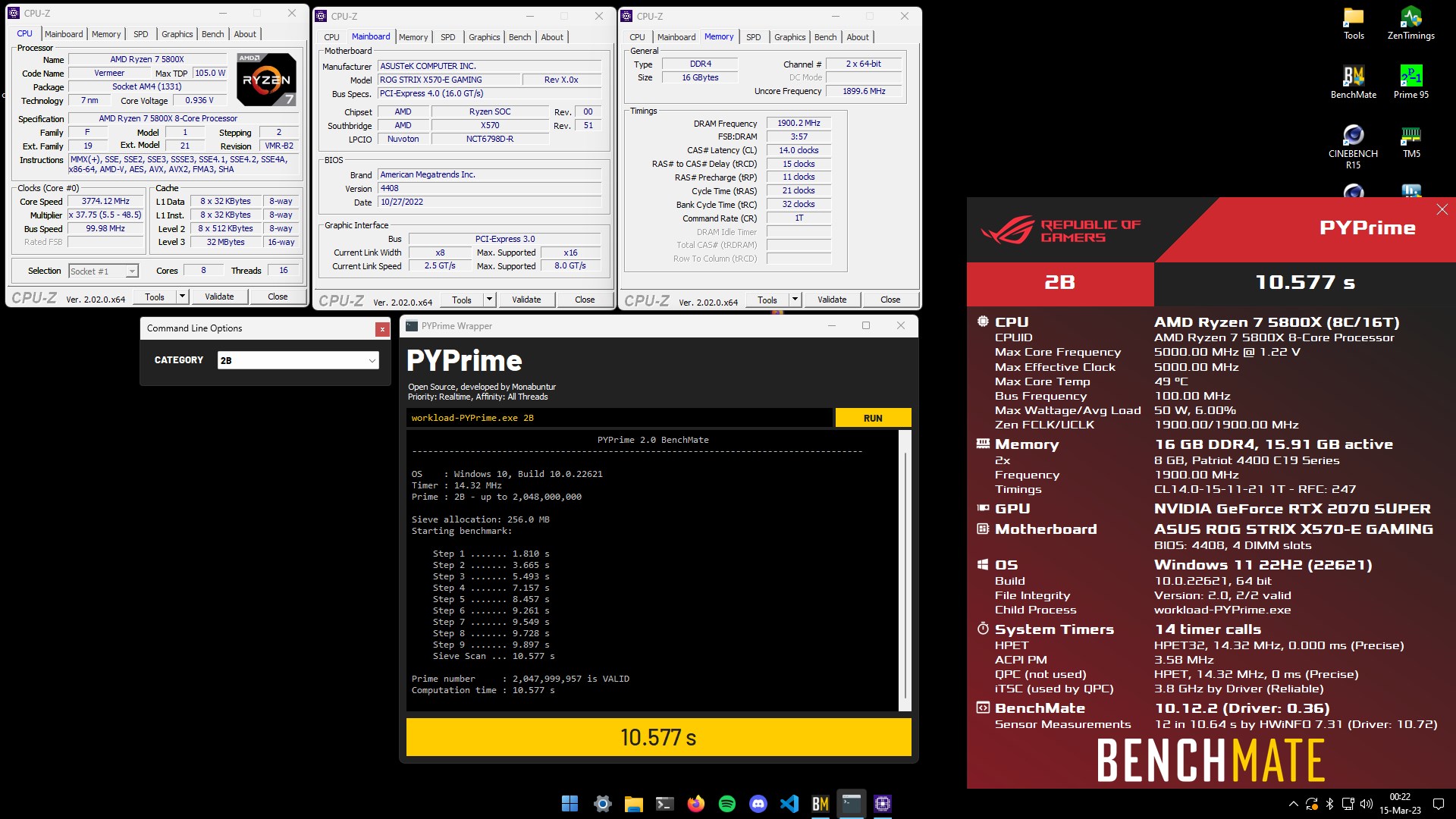This screenshot has height=819, width=1456.
Task: Switch to Memory tab in first CPU-Z
Action: tap(106, 34)
